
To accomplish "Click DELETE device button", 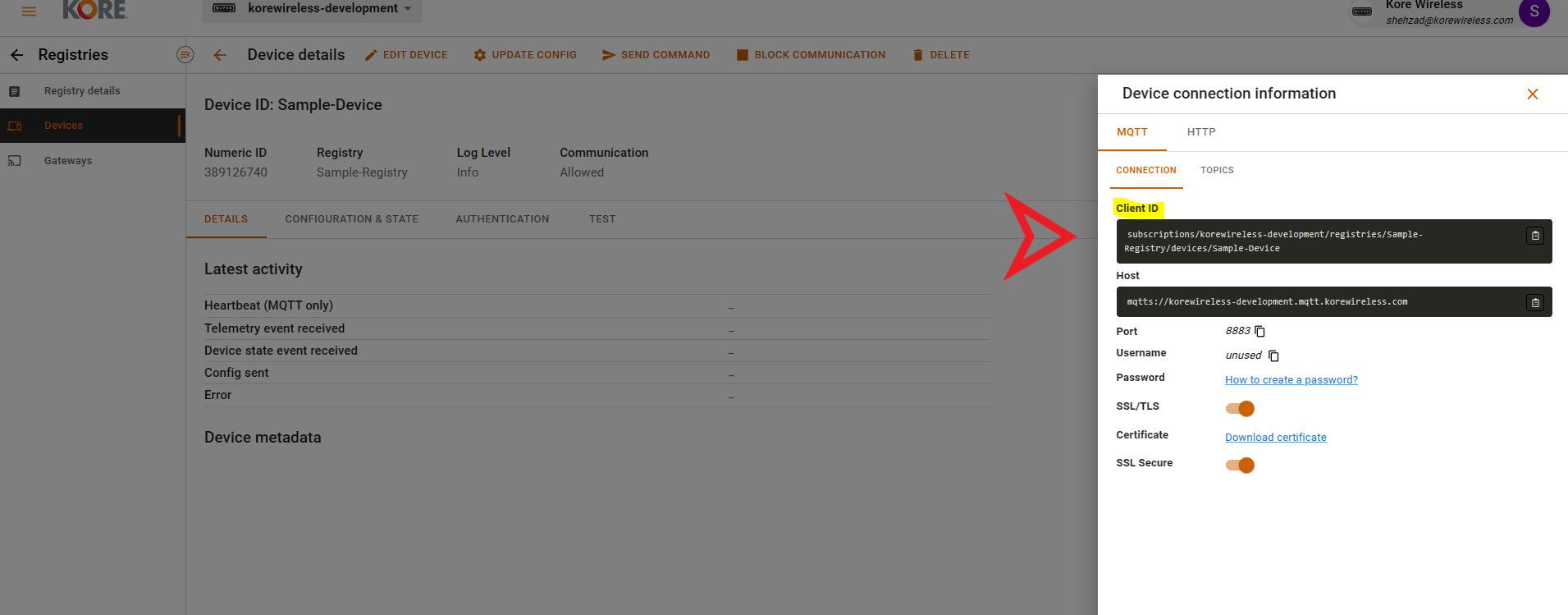I will click(x=941, y=55).
